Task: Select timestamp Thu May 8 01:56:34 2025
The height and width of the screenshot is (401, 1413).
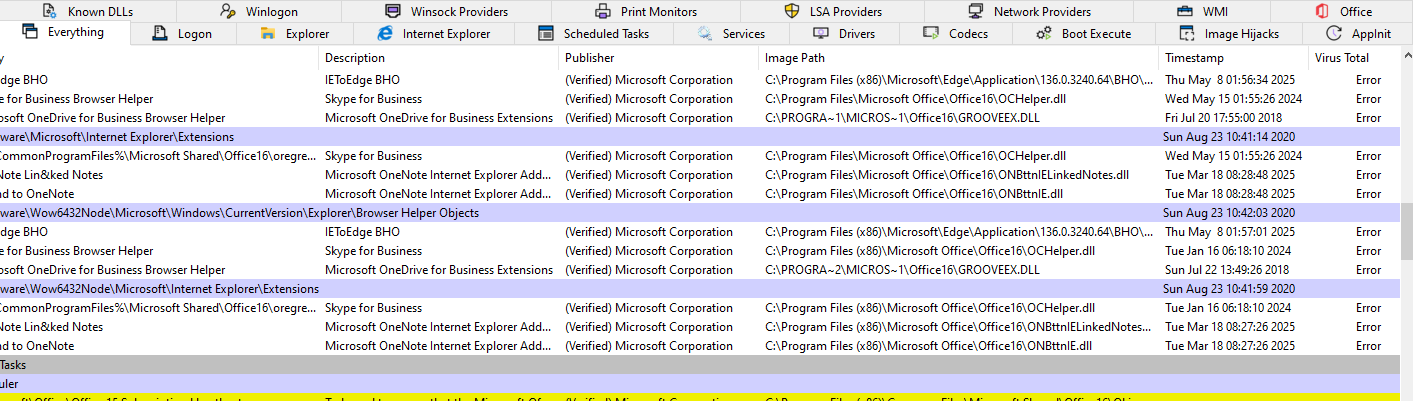Action: (x=1230, y=80)
